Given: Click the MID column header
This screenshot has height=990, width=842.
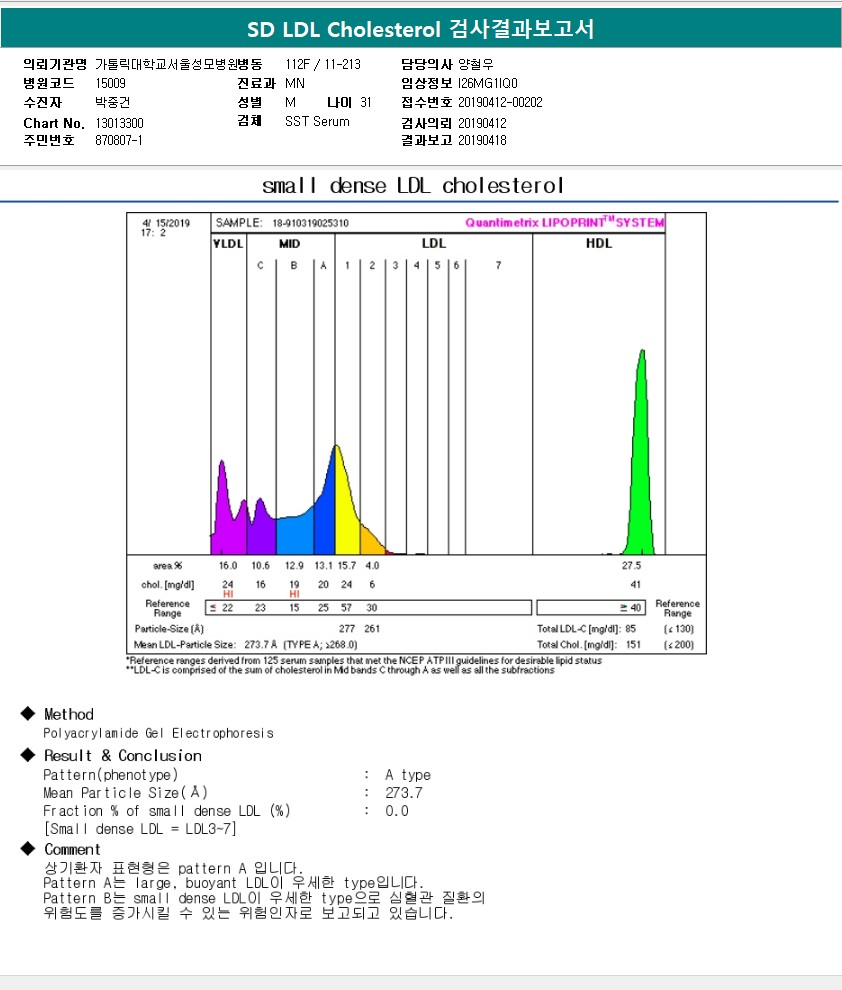Looking at the screenshot, I should pos(290,244).
